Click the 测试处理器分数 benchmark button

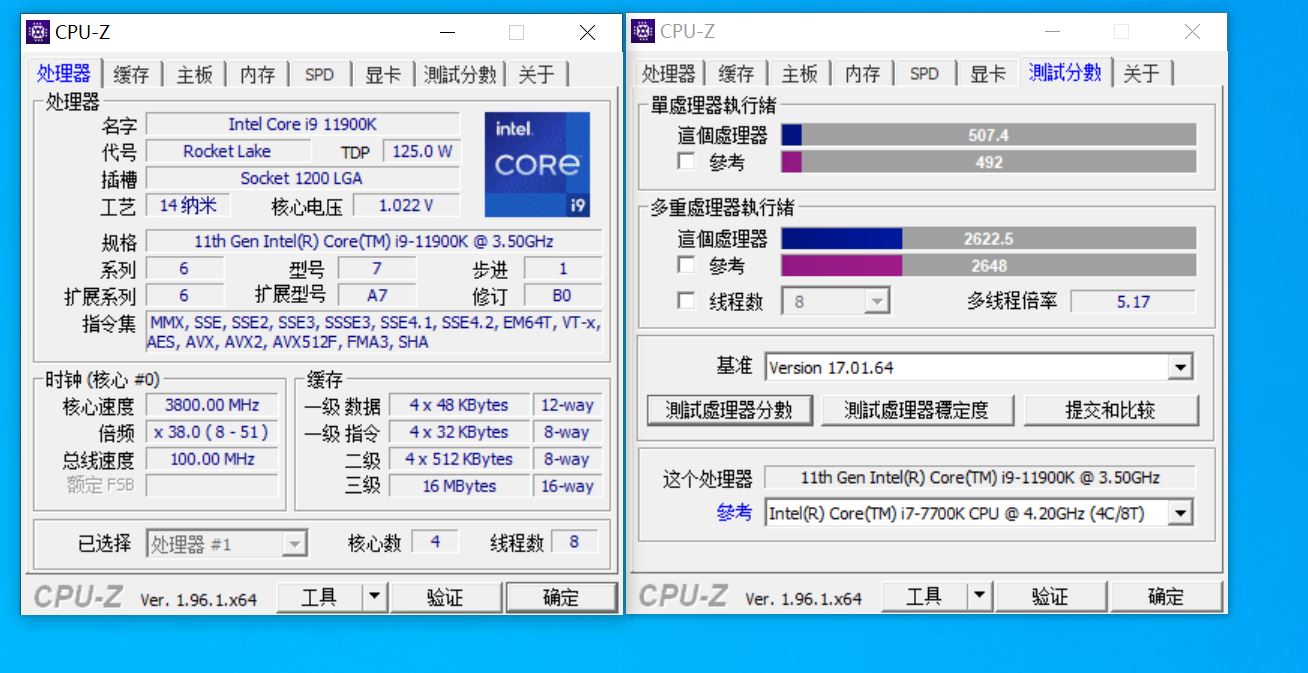click(729, 410)
